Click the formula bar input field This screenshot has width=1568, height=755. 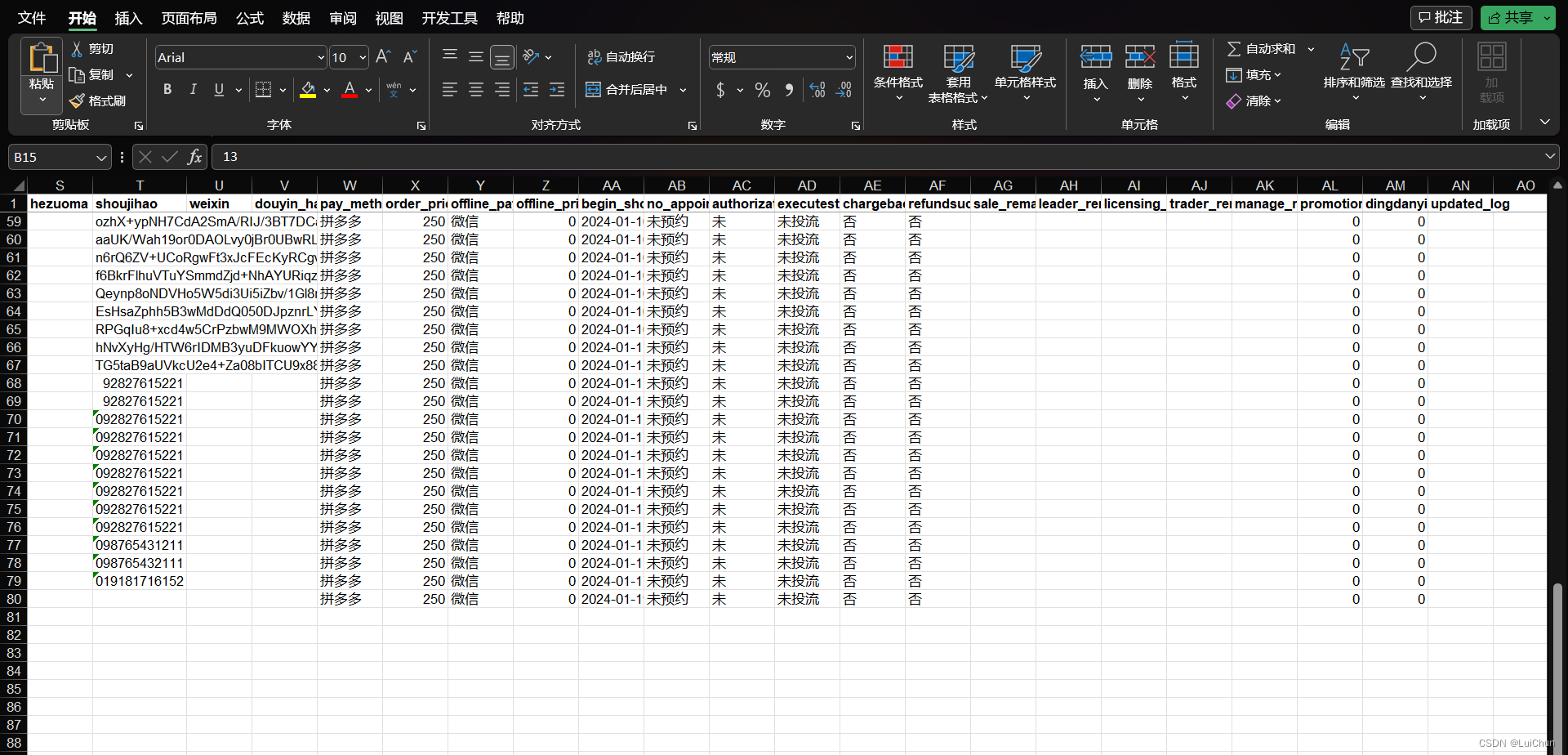tap(879, 156)
